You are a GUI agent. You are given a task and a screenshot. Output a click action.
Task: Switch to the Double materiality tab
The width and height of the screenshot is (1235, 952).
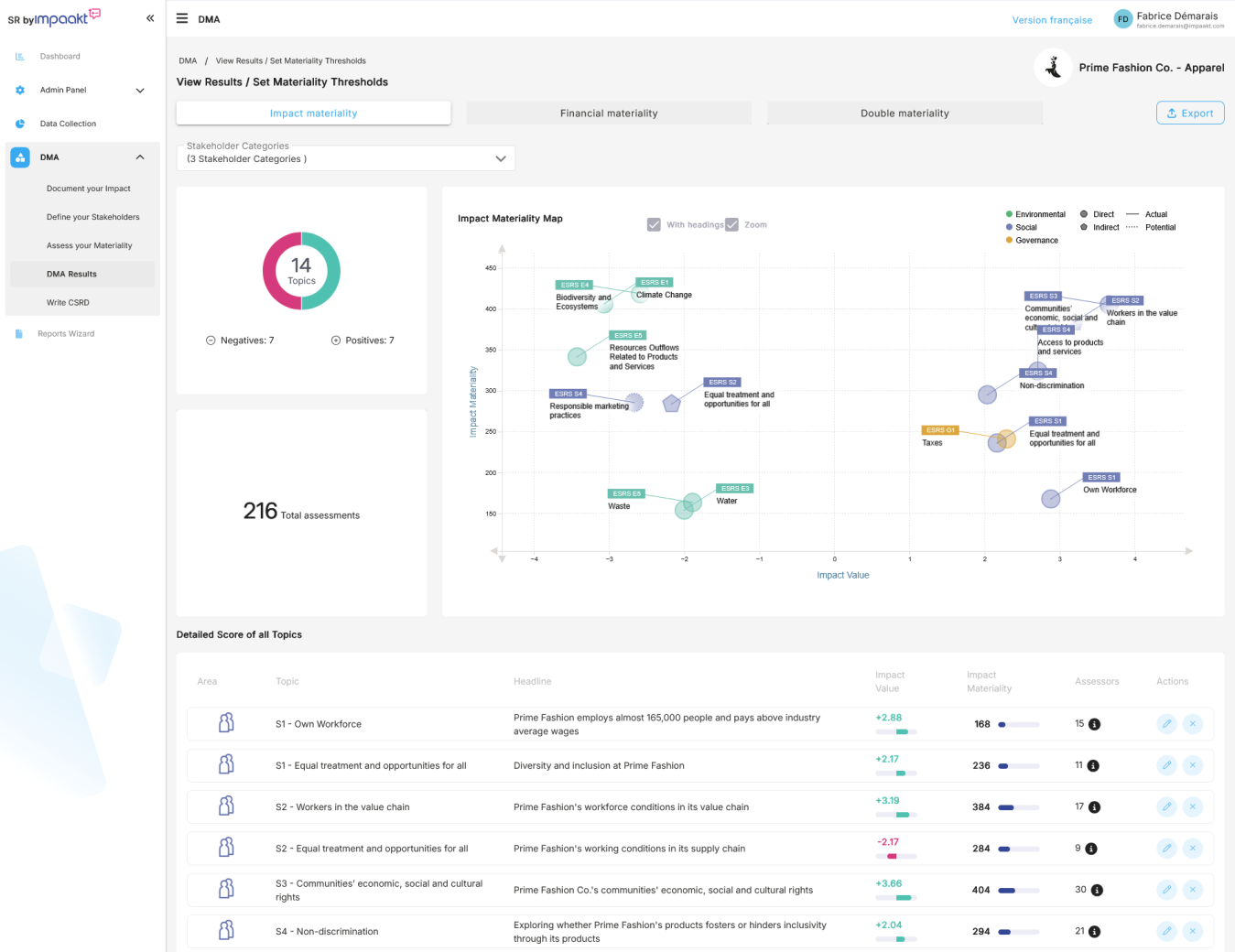pos(905,114)
